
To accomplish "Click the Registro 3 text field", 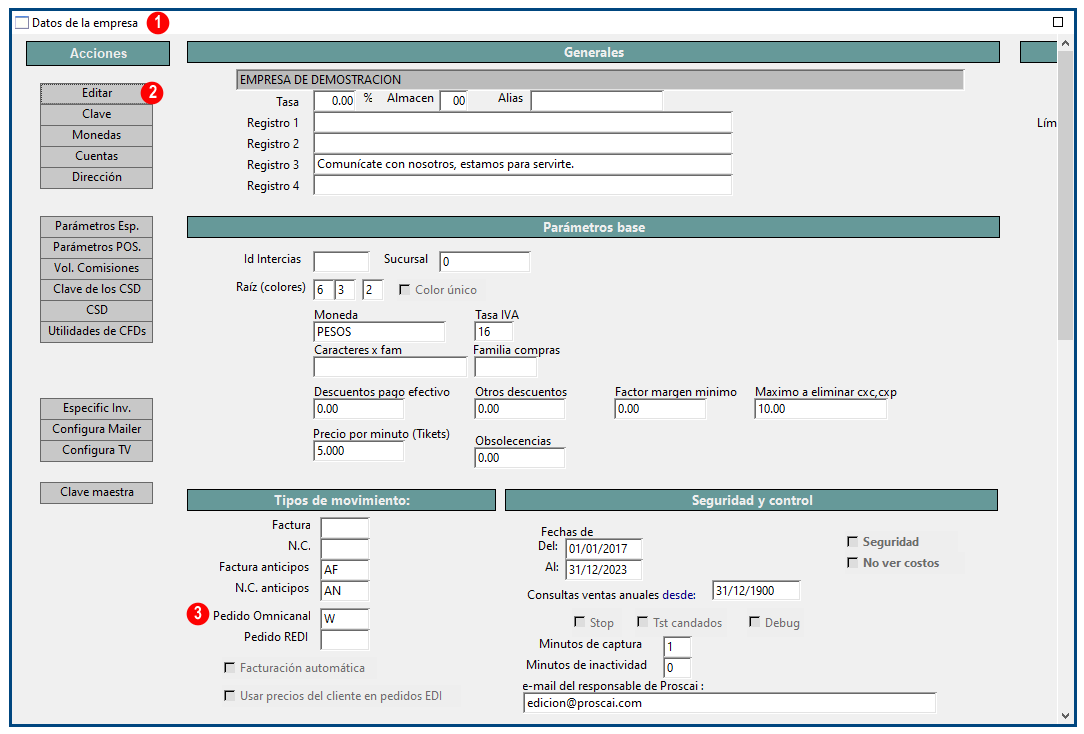I will click(523, 164).
